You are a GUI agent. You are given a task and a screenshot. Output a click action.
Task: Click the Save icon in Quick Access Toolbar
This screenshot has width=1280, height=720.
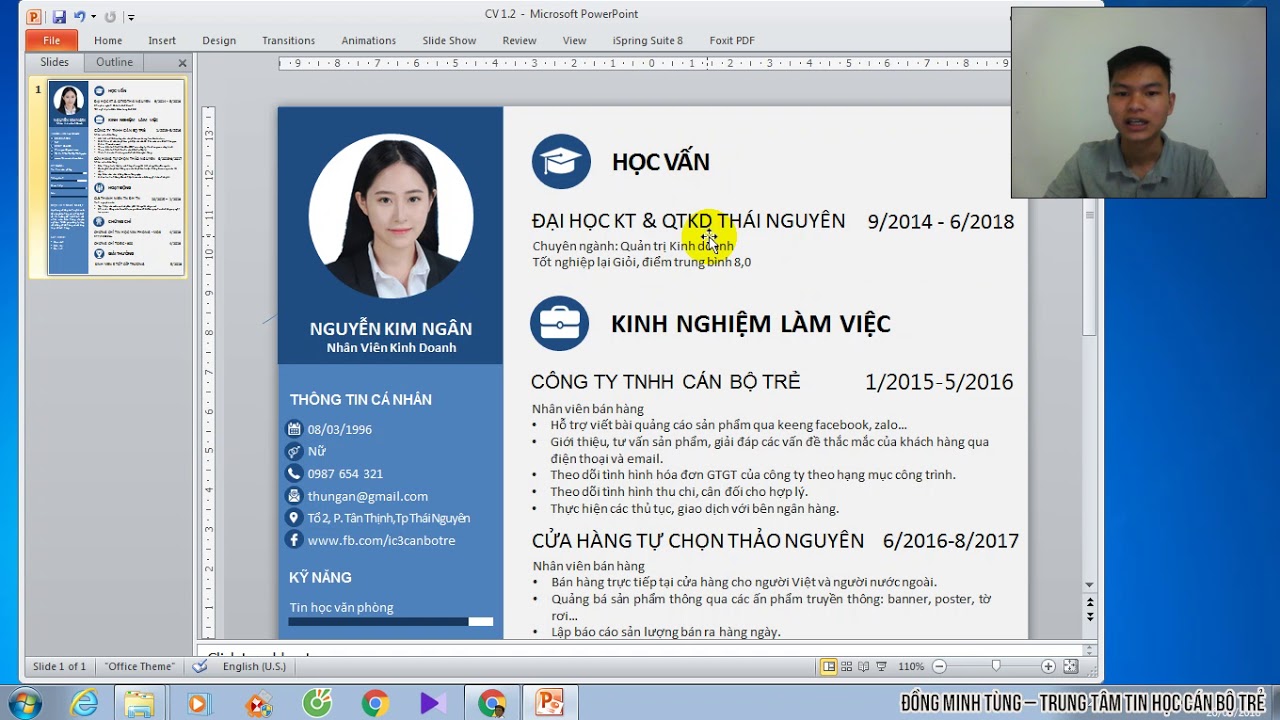(x=59, y=16)
